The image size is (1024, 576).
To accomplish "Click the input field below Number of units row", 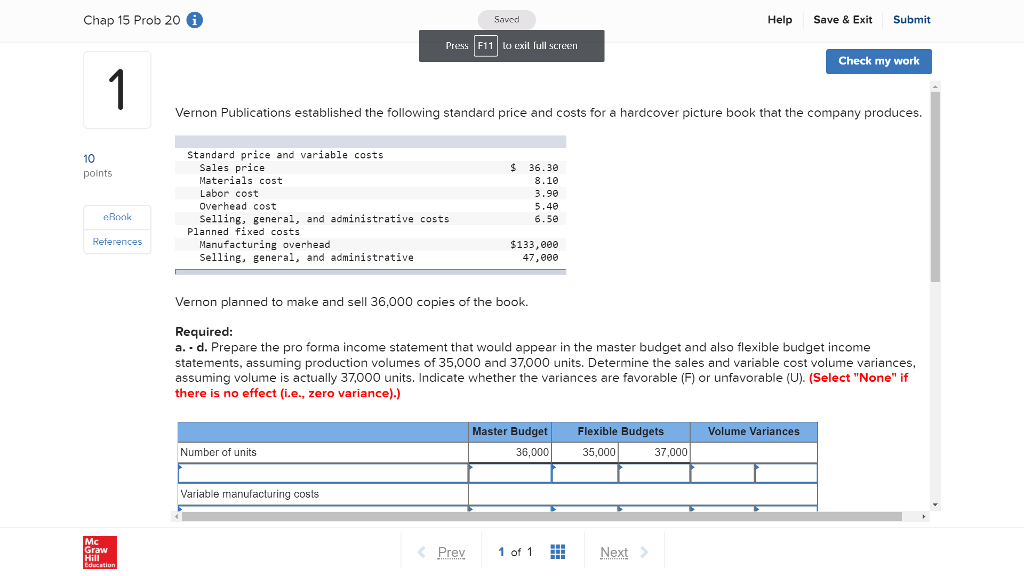I will [320, 472].
